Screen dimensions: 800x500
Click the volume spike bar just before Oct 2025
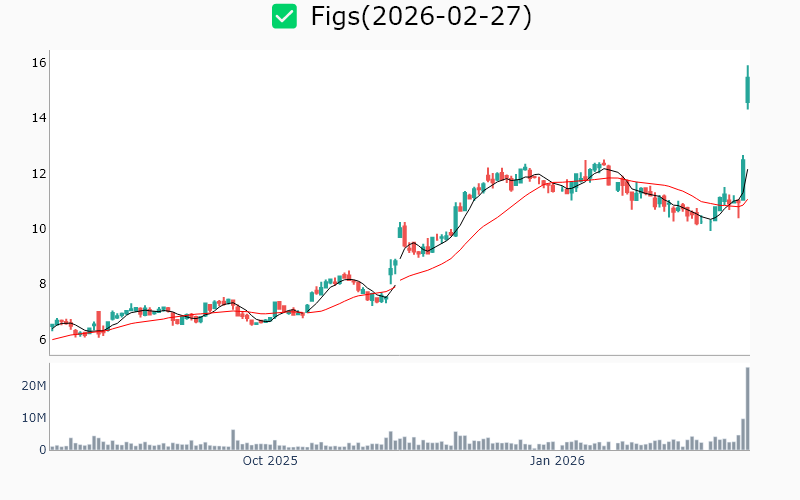pyautogui.click(x=233, y=440)
